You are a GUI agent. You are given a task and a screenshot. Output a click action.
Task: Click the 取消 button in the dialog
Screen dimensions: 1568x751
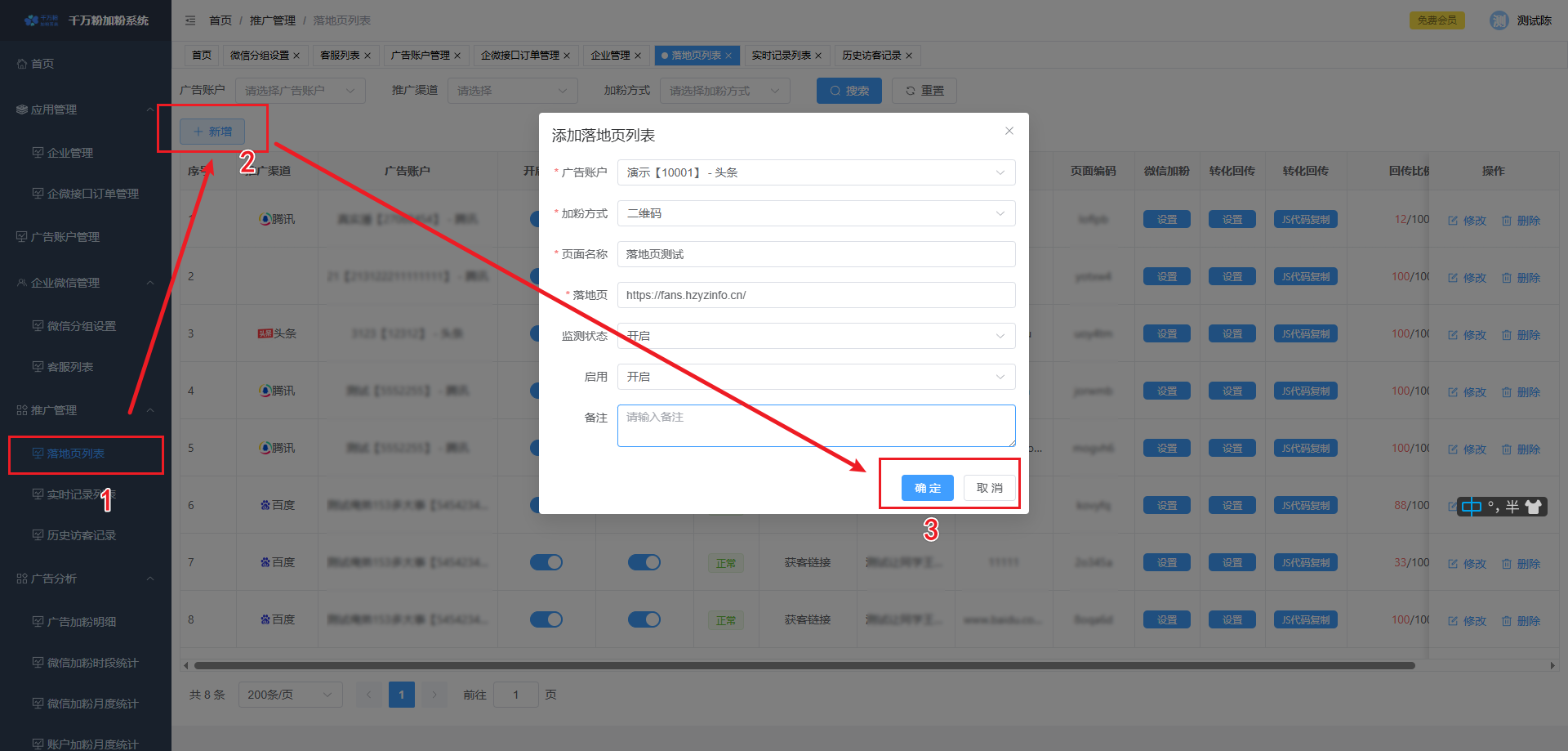(989, 488)
